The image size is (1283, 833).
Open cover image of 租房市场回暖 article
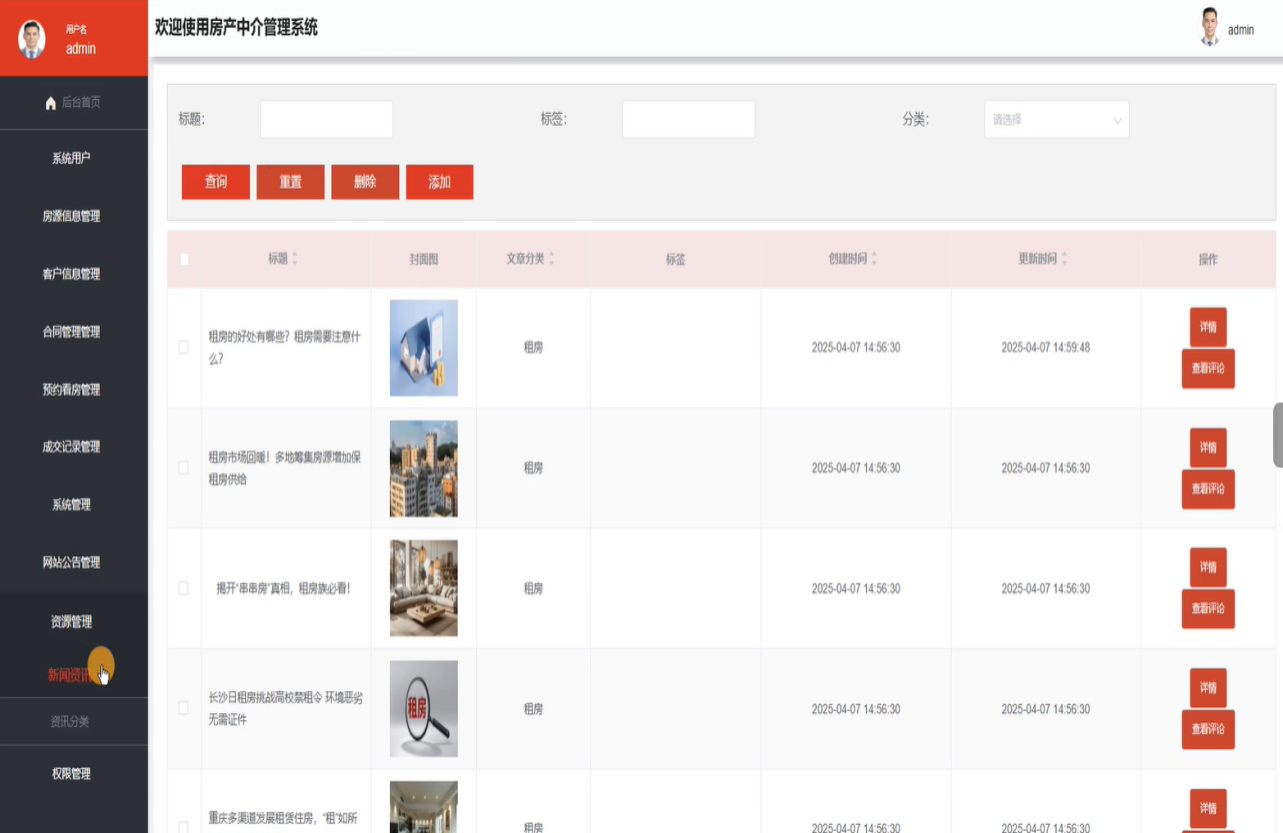[424, 468]
